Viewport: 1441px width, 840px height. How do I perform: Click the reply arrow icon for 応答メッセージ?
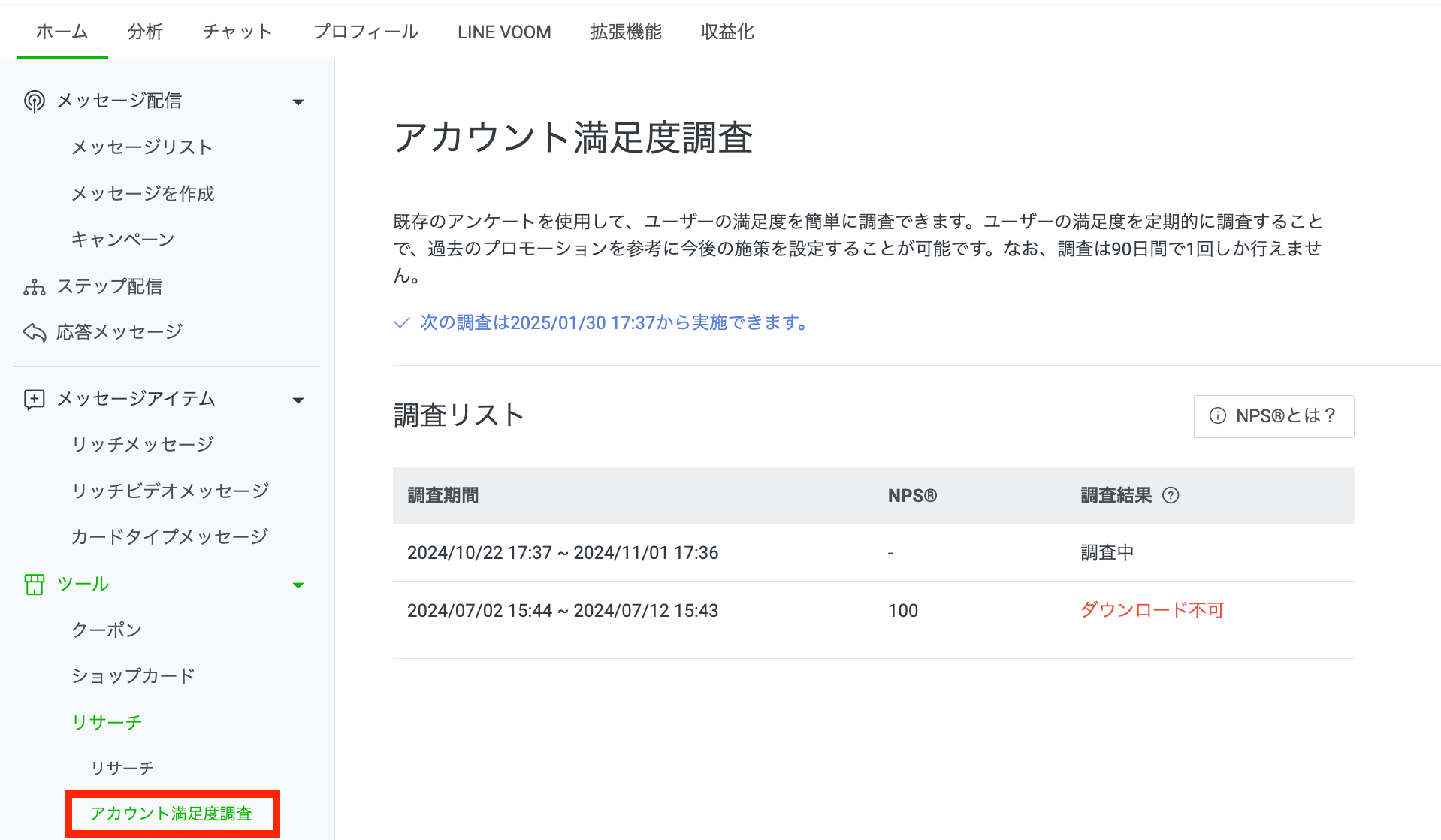[34, 332]
